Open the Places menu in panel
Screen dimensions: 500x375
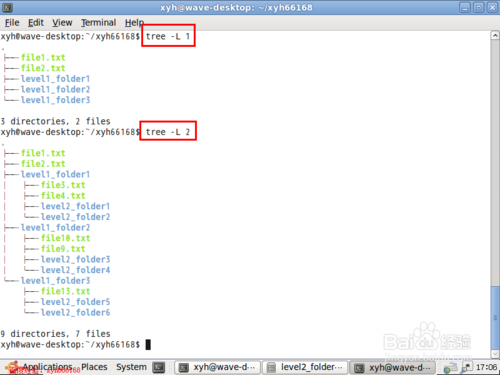[94, 367]
